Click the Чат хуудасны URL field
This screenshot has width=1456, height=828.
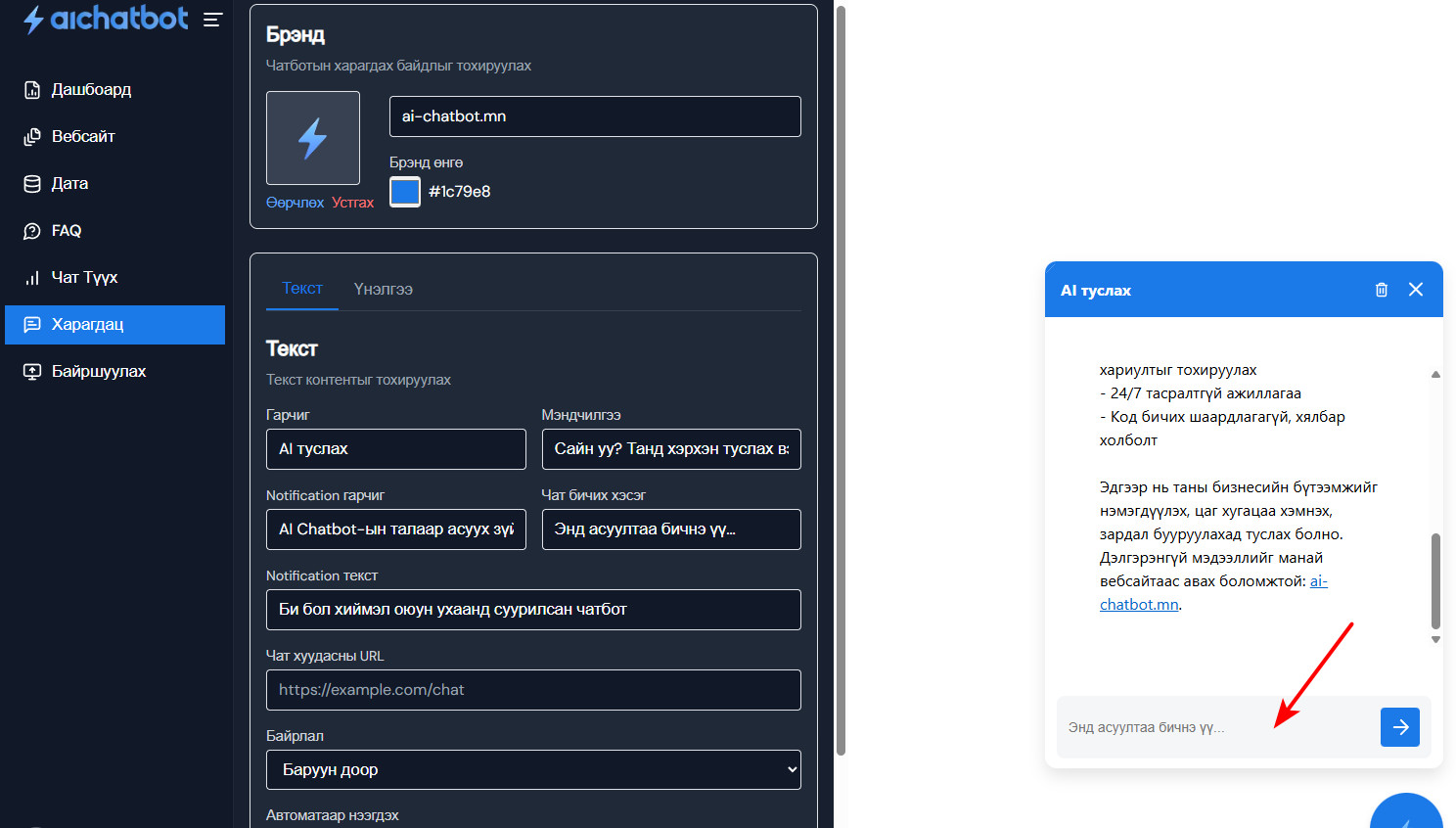(x=533, y=690)
